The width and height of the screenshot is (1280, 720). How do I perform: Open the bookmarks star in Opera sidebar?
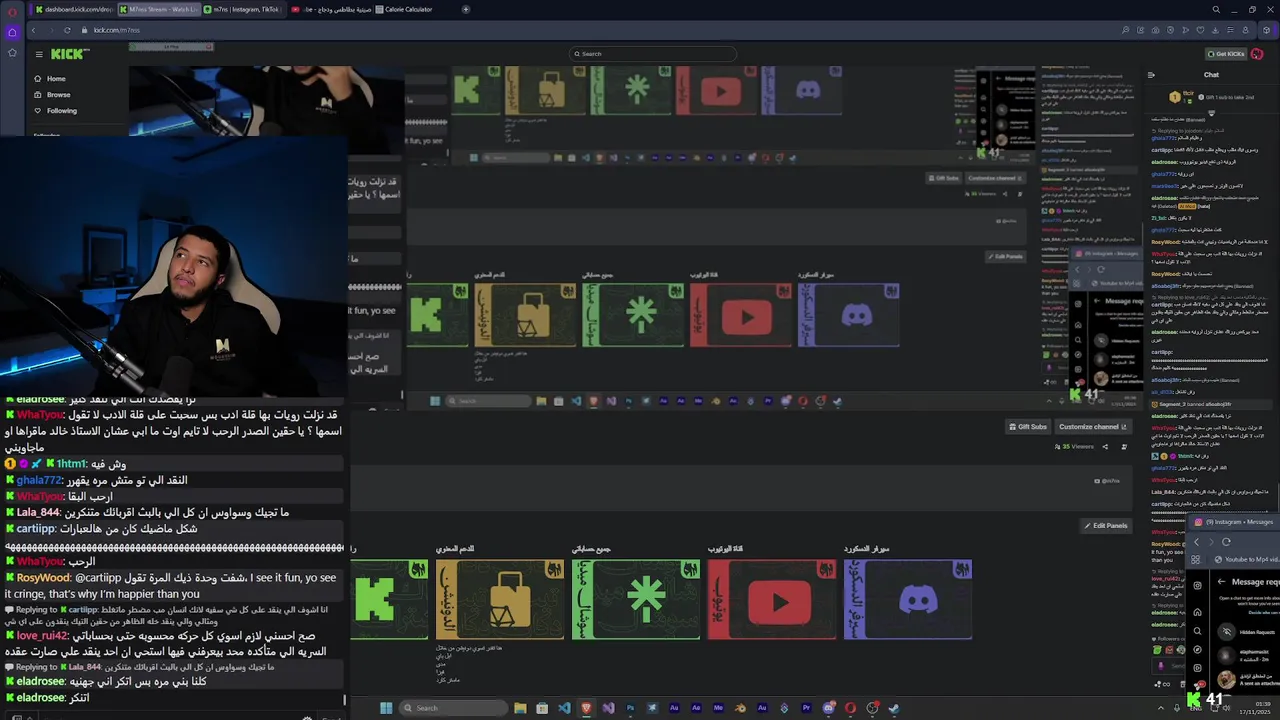coord(11,52)
